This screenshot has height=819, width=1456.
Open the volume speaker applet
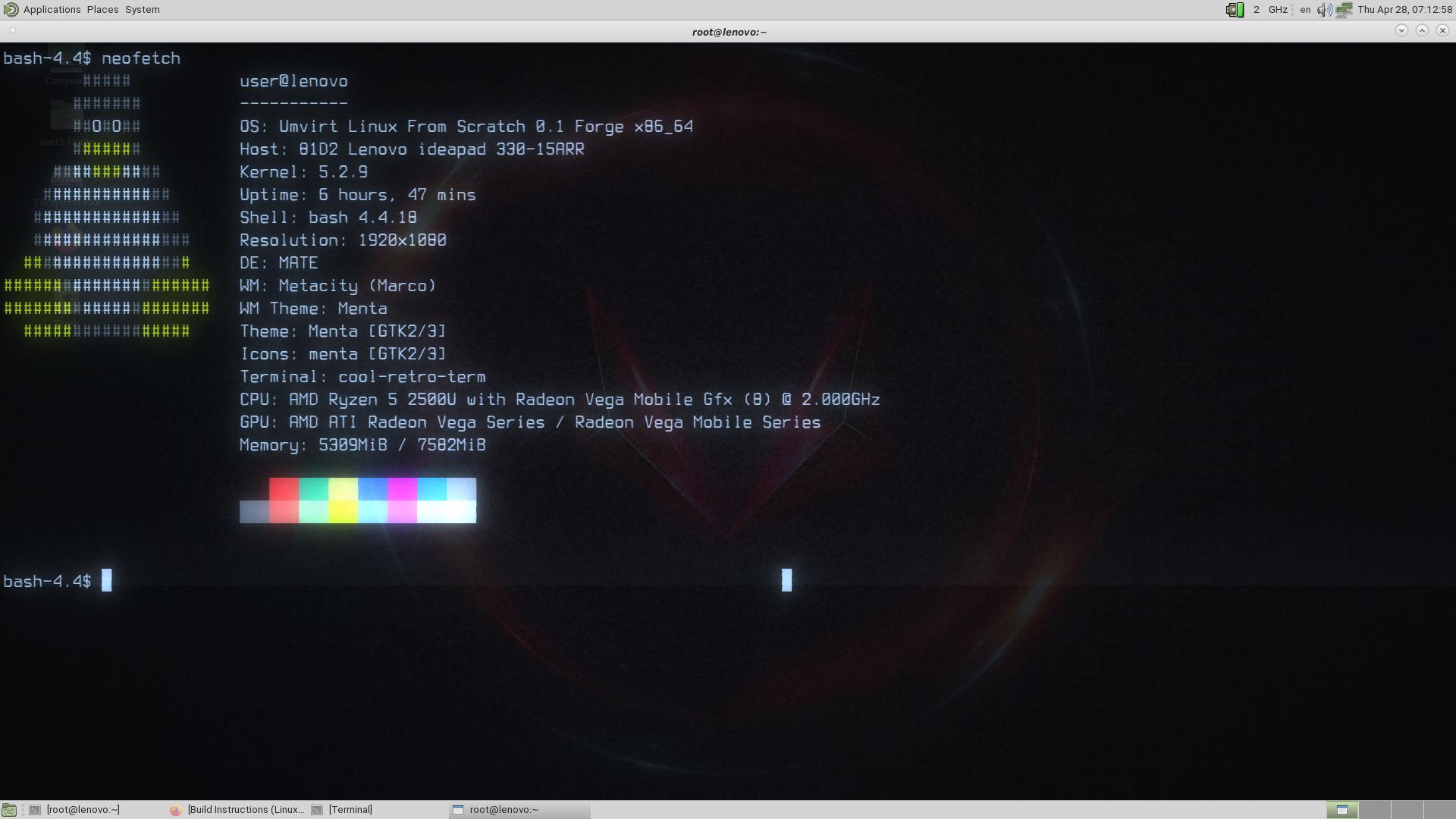click(1324, 10)
